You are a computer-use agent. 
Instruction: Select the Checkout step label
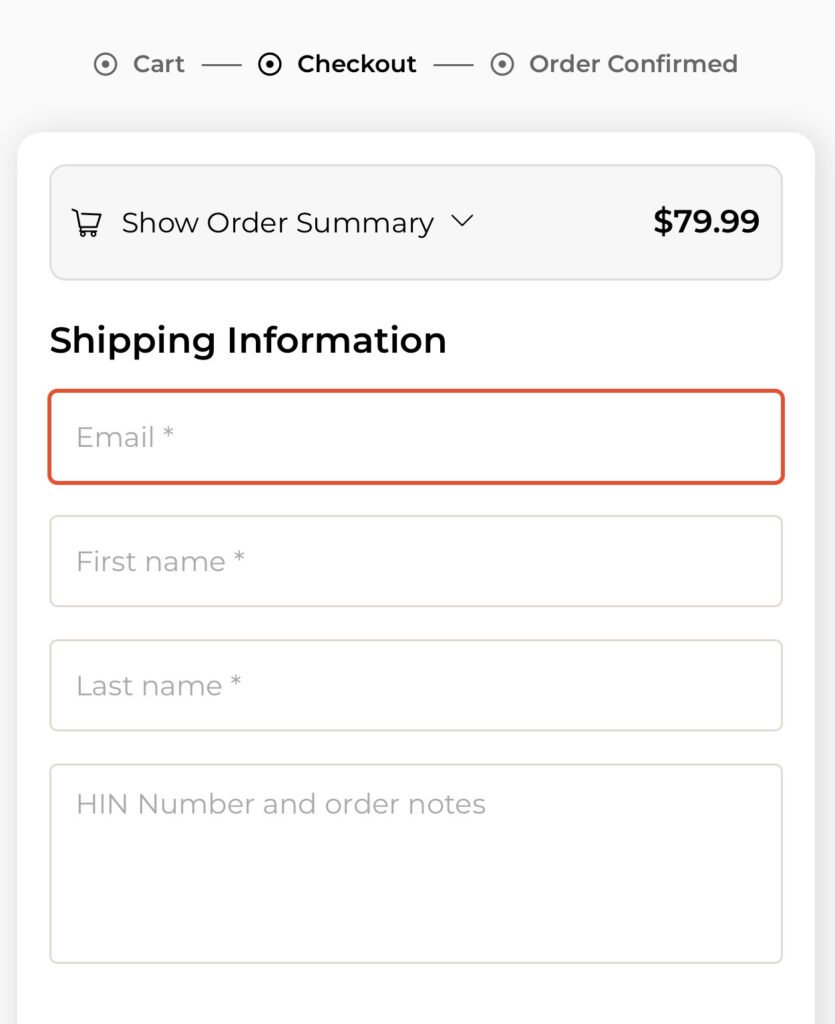click(356, 64)
